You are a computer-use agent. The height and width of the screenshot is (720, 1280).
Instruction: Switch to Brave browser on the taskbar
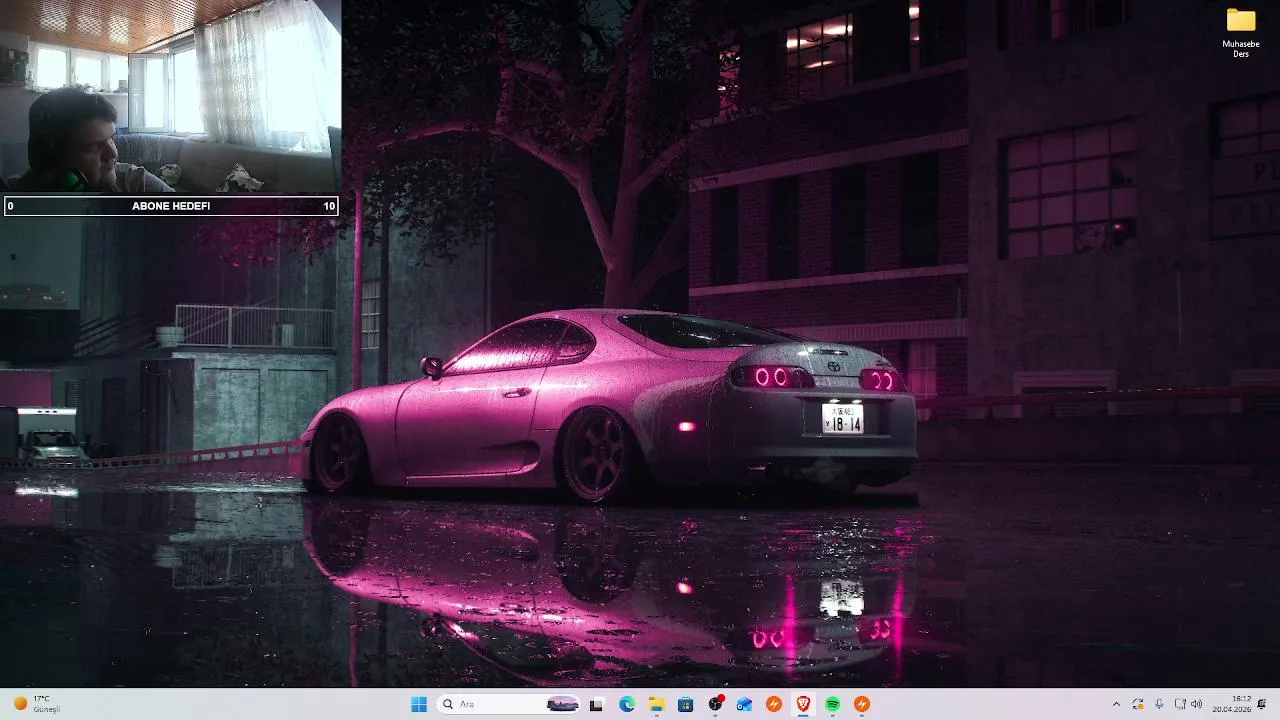803,704
